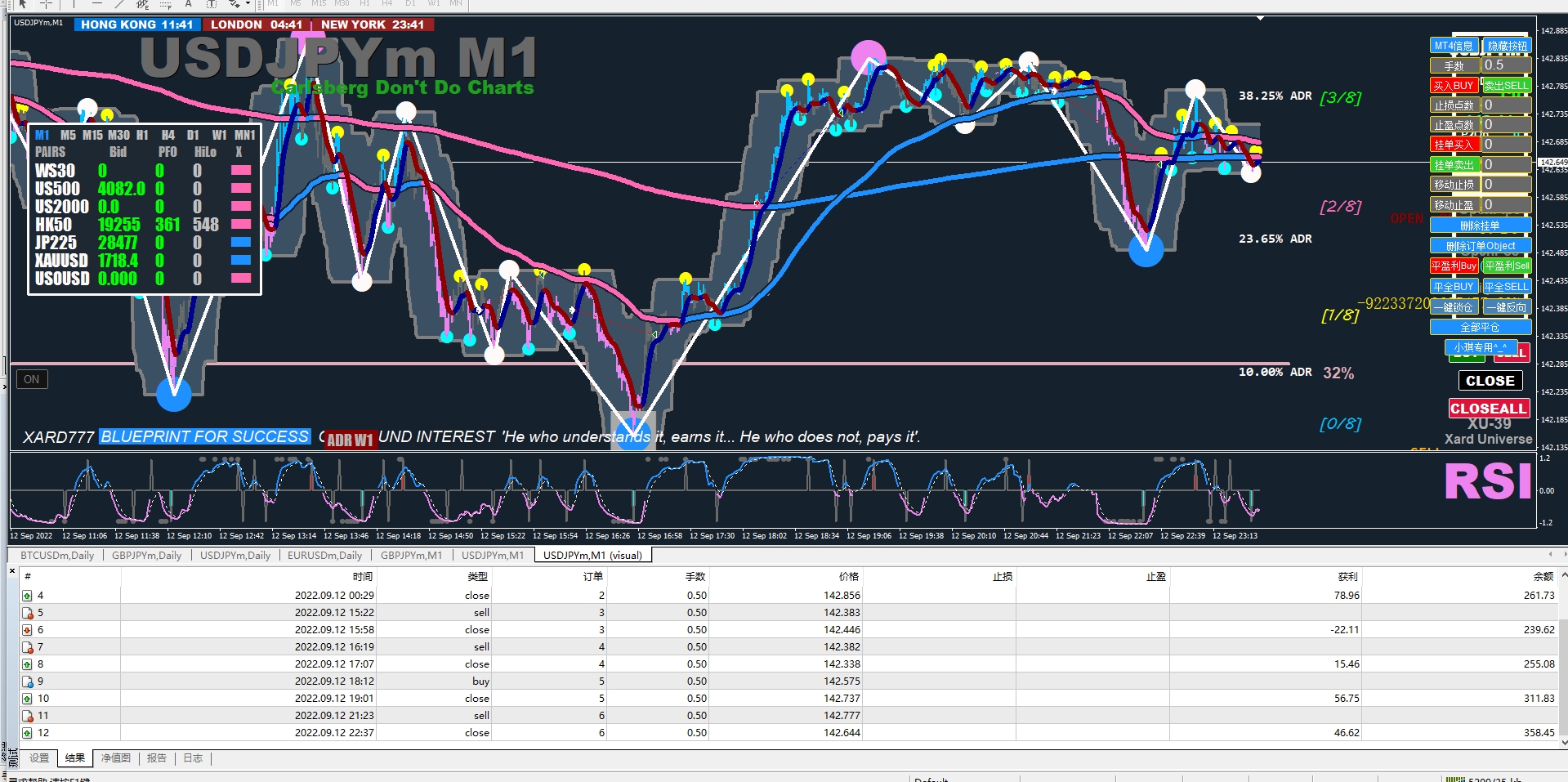Toggle the 隐藏按钮 hide-buttons switch
The height and width of the screenshot is (782, 1568).
pyautogui.click(x=1507, y=46)
